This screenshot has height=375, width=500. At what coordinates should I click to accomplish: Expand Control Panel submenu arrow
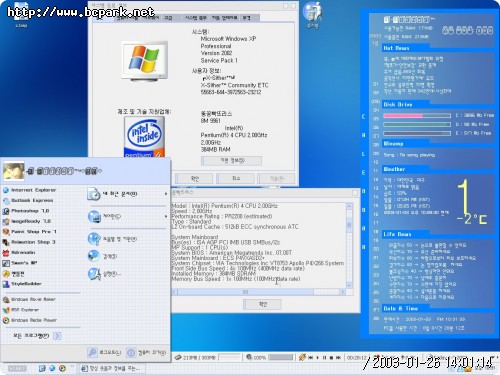tap(166, 217)
